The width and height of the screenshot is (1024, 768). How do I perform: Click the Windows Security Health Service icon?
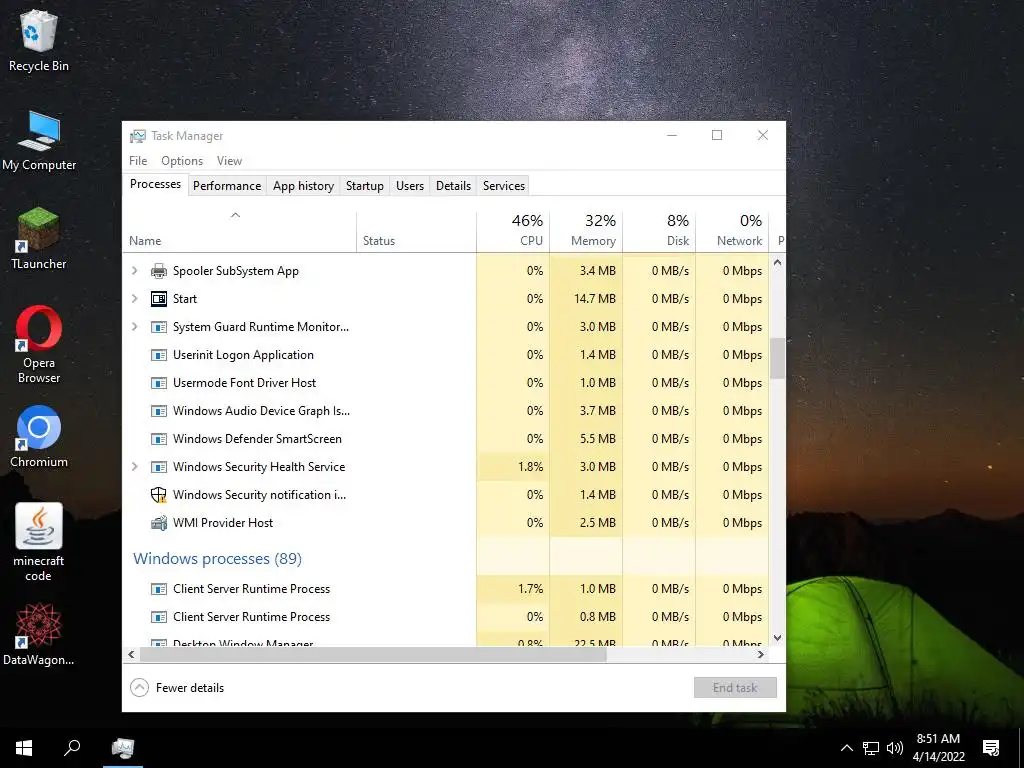[159, 468]
